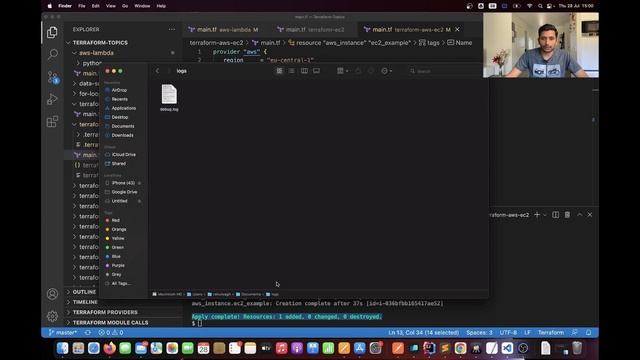This screenshot has height=360, width=640.
Task: Click Ln 13, Col 34 in status bar
Action: [x=423, y=333]
